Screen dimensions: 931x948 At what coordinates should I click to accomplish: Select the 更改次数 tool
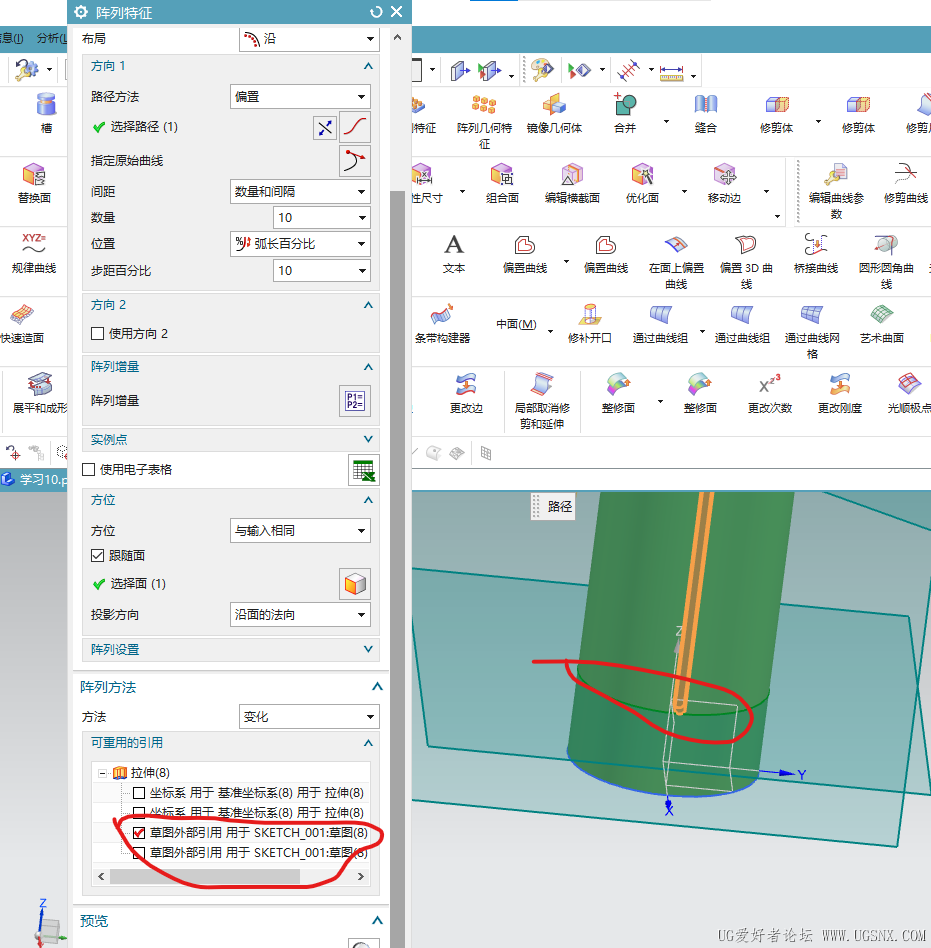(770, 385)
